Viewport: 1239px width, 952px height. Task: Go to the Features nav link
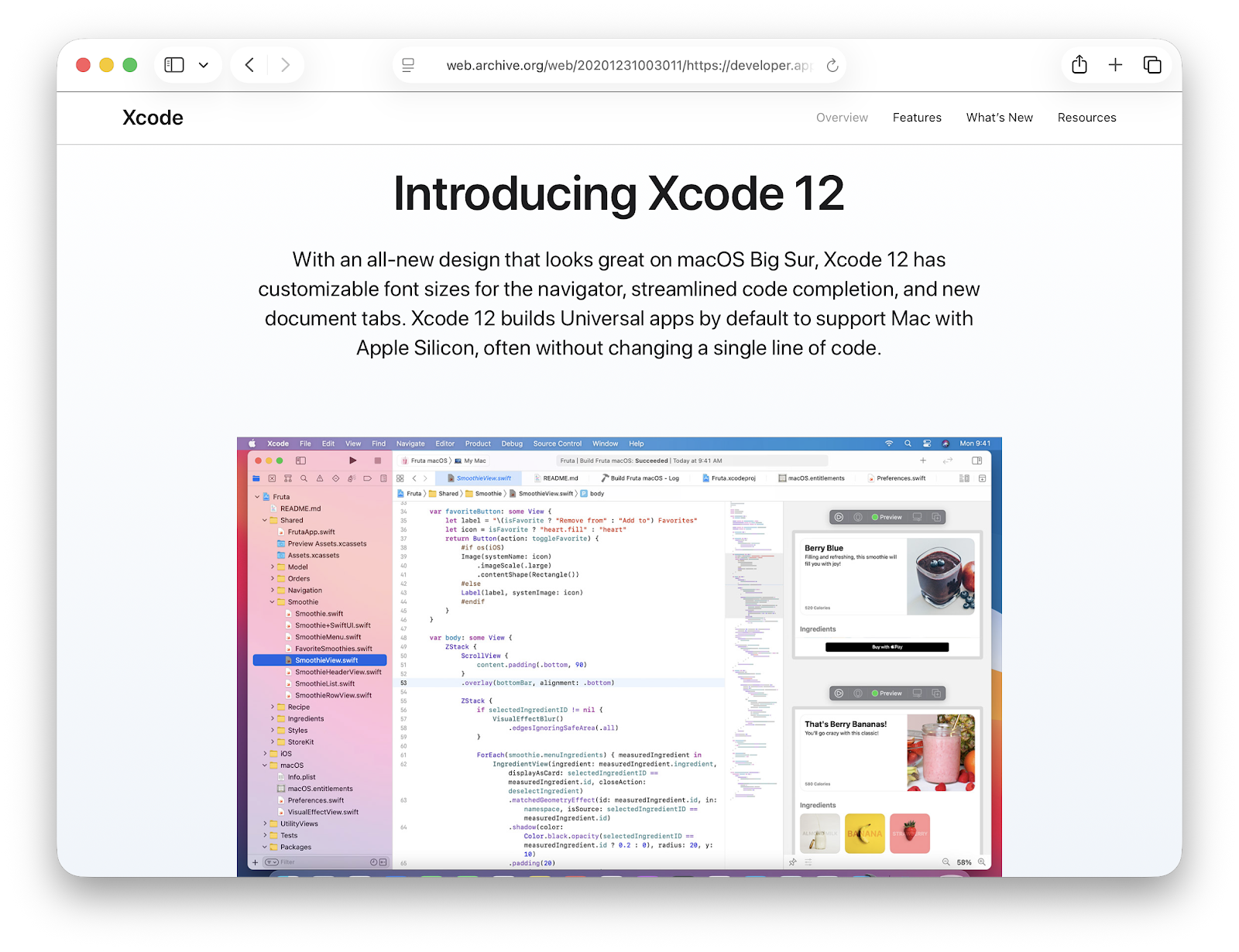917,118
